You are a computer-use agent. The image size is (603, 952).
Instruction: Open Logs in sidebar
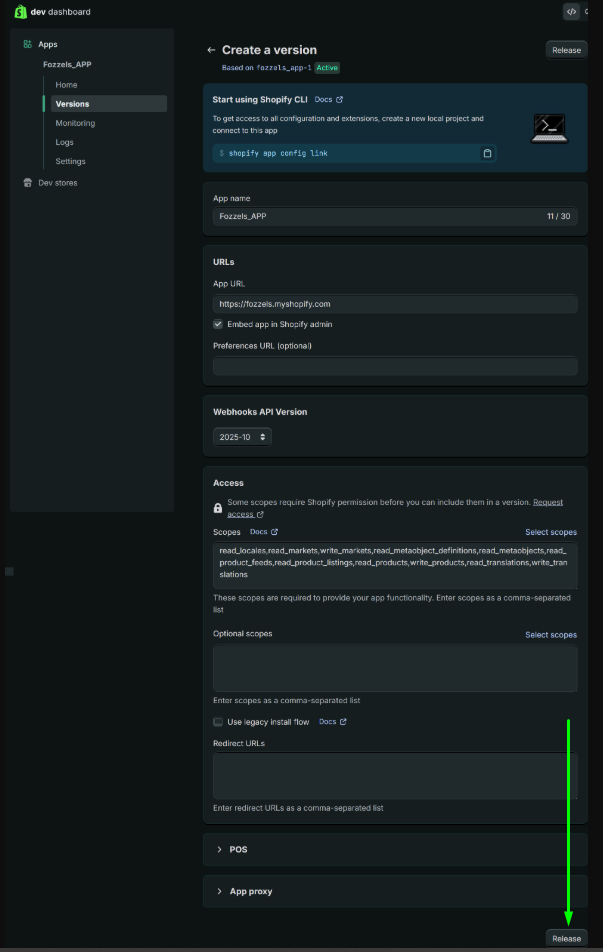point(64,142)
